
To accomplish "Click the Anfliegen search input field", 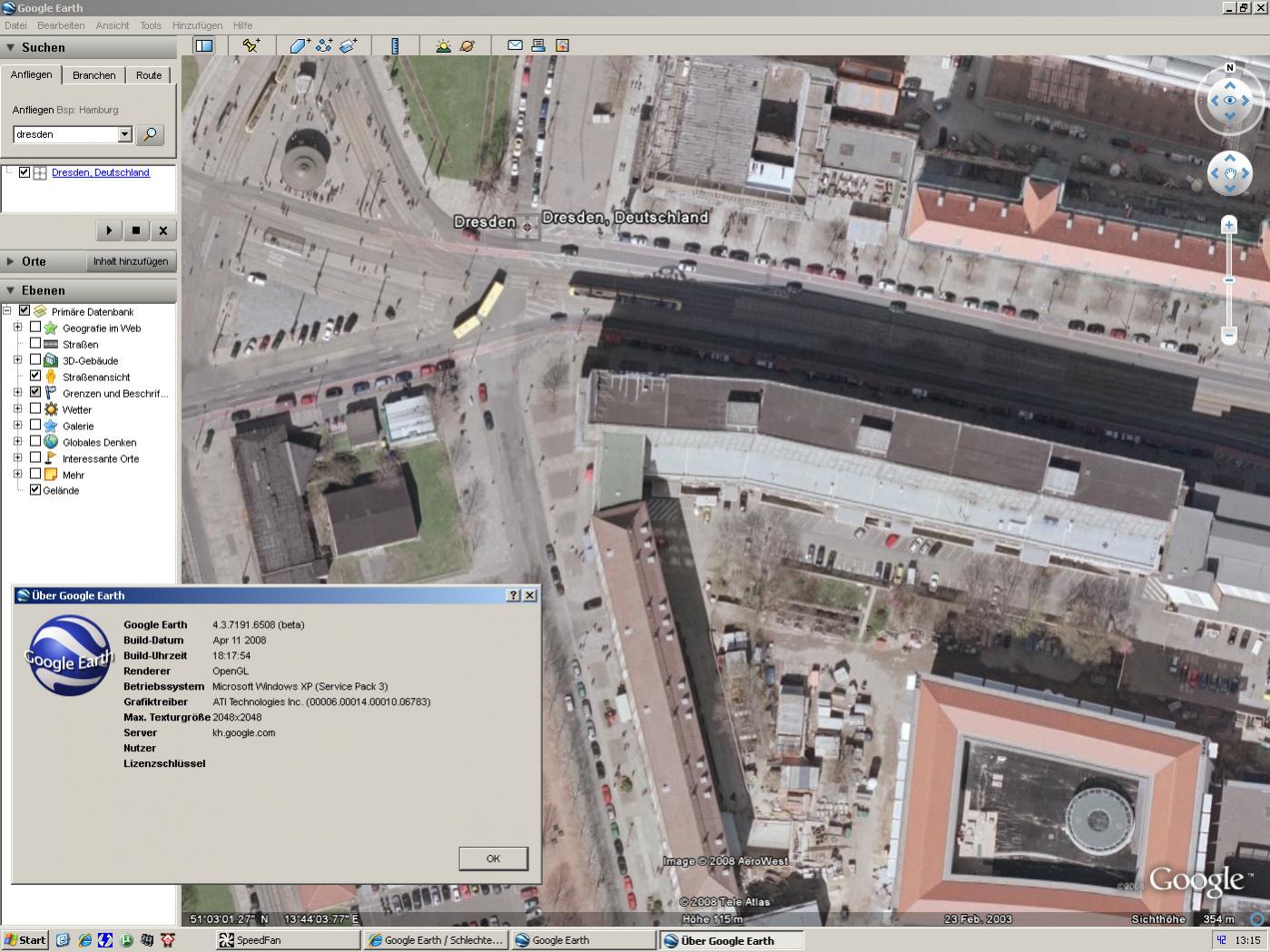I will coord(66,134).
